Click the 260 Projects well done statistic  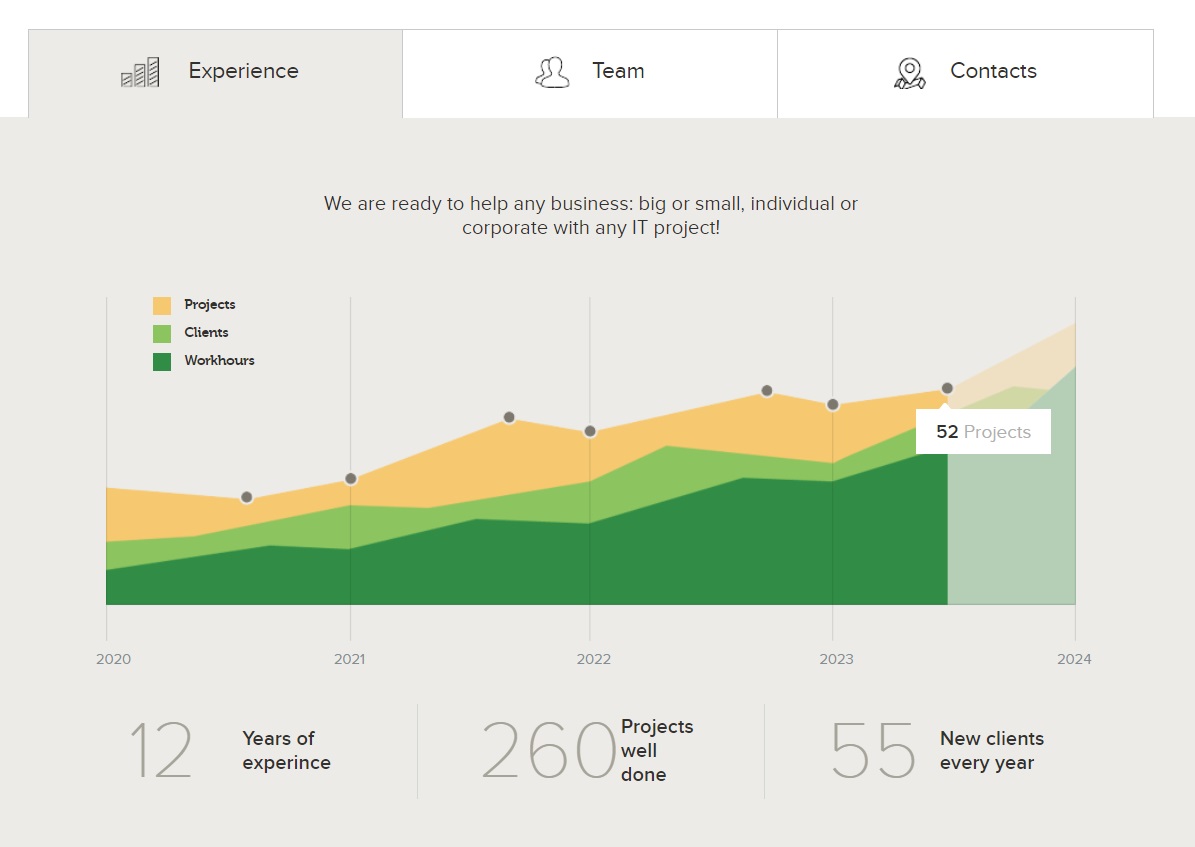pyautogui.click(x=588, y=750)
